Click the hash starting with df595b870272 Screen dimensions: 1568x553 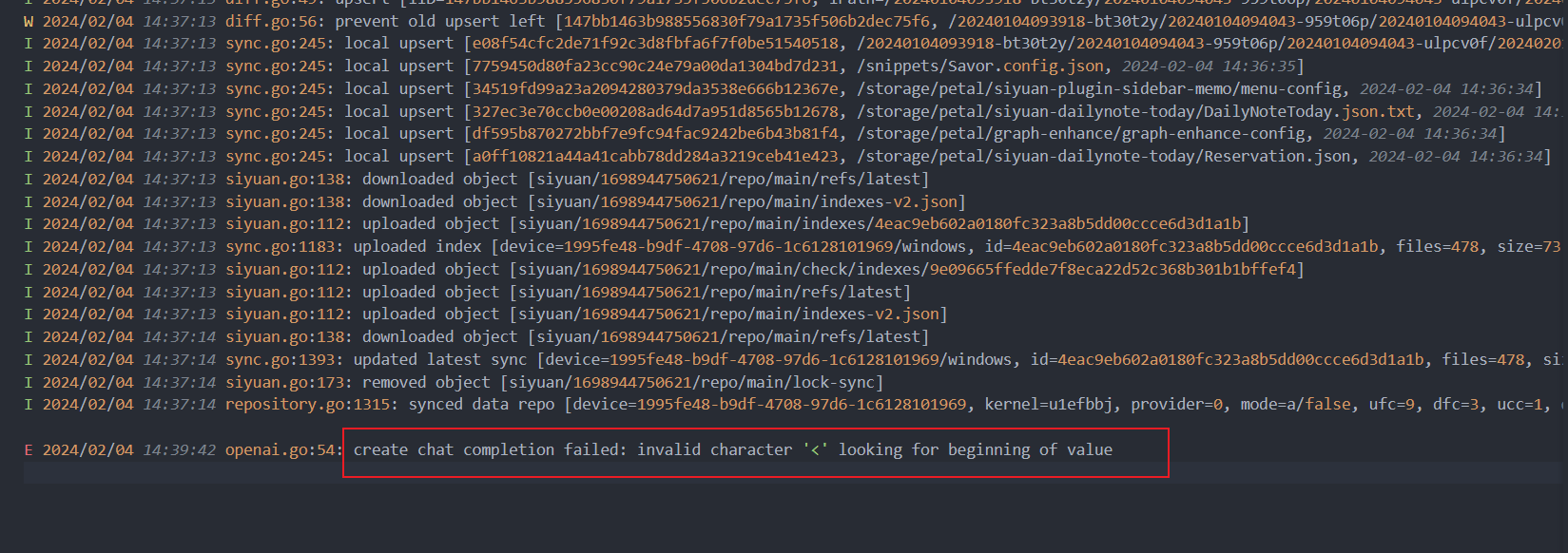pyautogui.click(x=656, y=133)
